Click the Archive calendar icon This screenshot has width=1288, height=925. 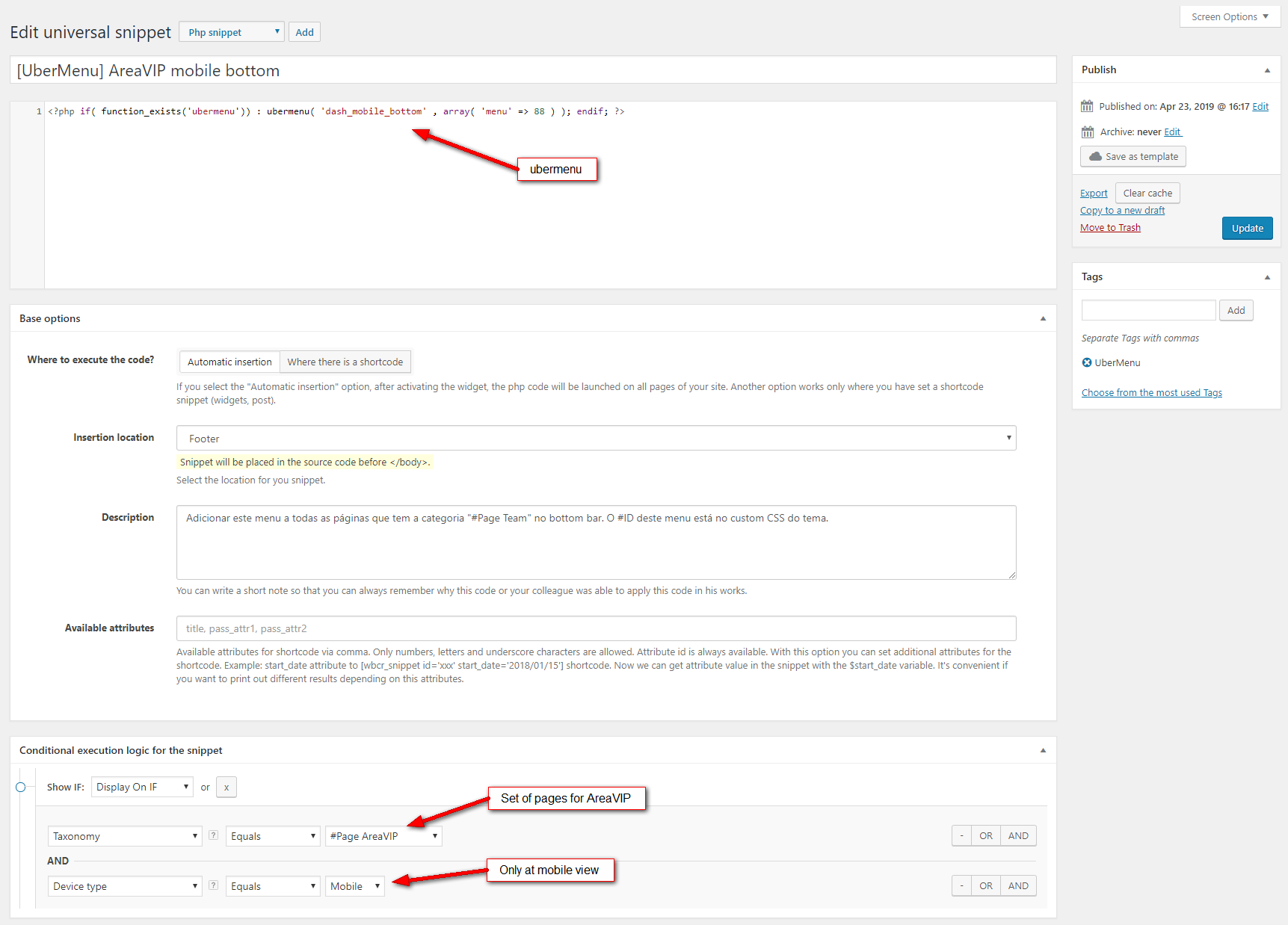pyautogui.click(x=1087, y=132)
